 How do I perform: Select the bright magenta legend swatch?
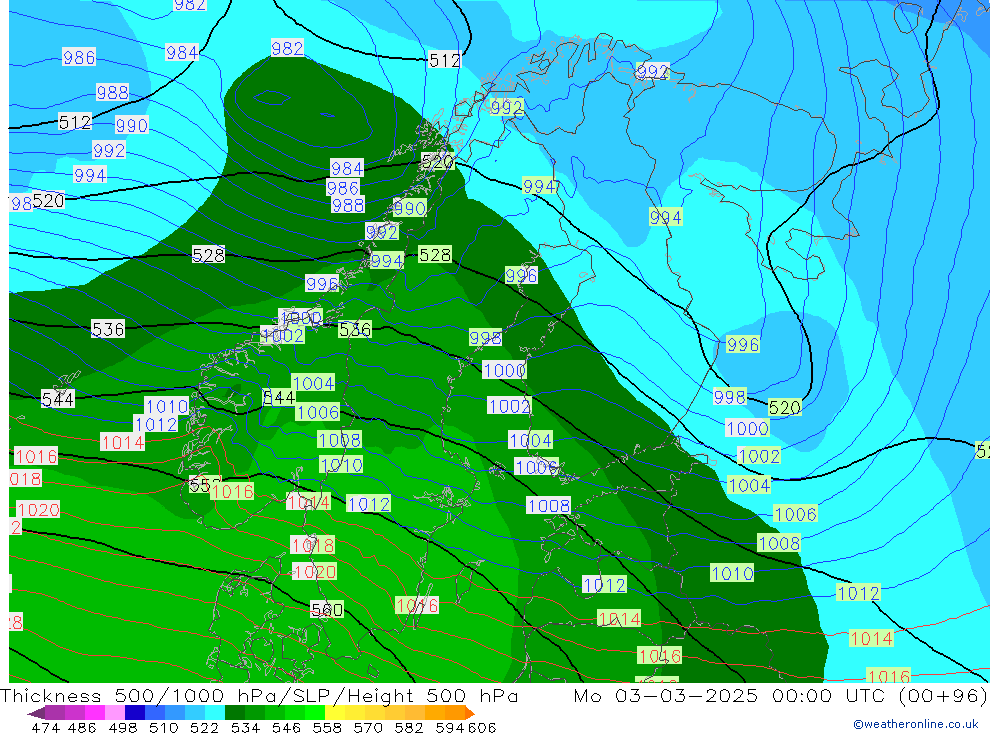(x=95, y=713)
